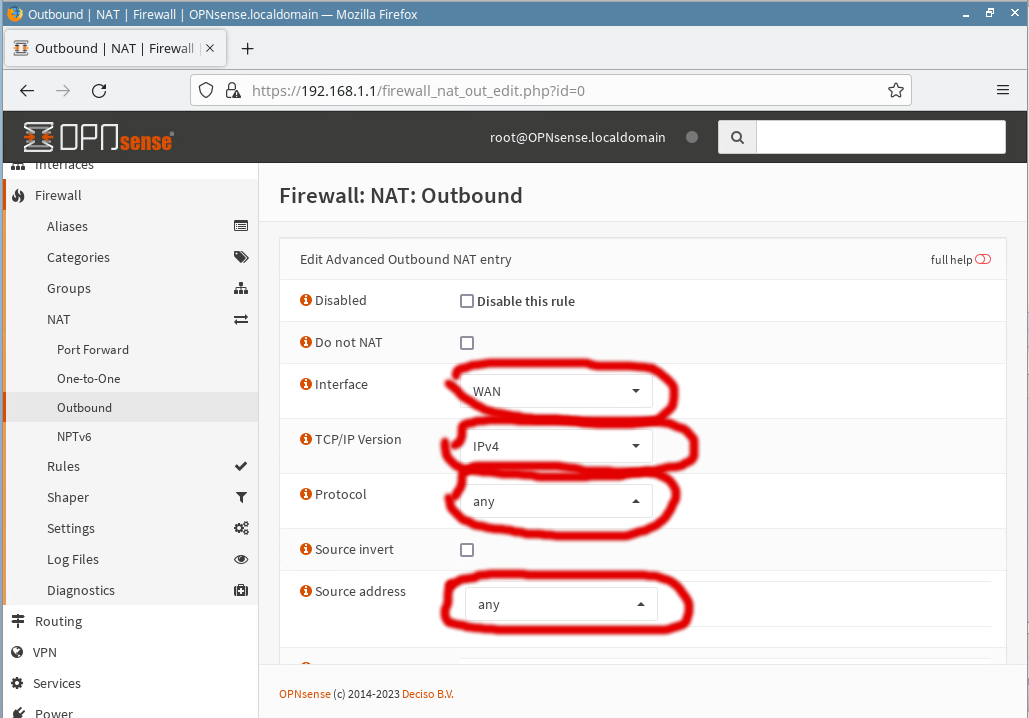Click the OPNsense search input field
The width and height of the screenshot is (1029, 718).
880,138
